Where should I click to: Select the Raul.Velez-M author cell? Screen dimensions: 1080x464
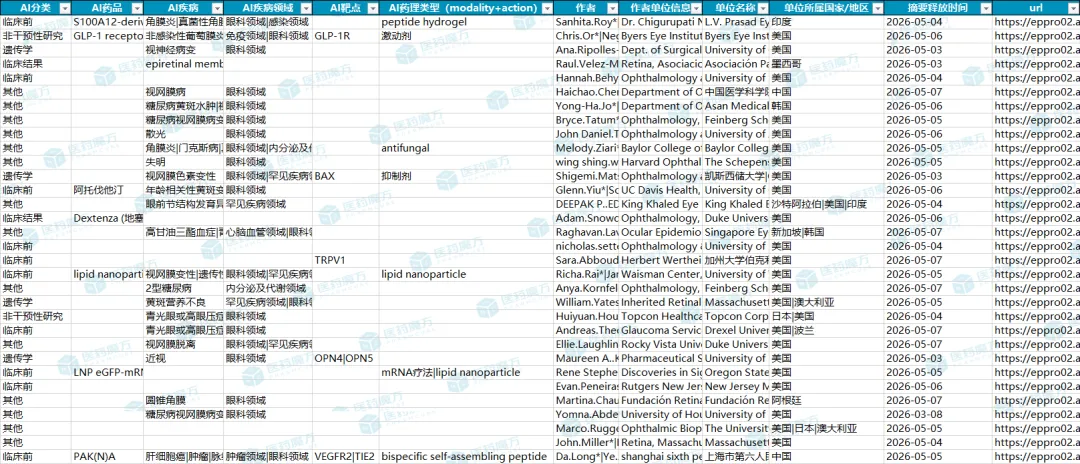pos(586,64)
